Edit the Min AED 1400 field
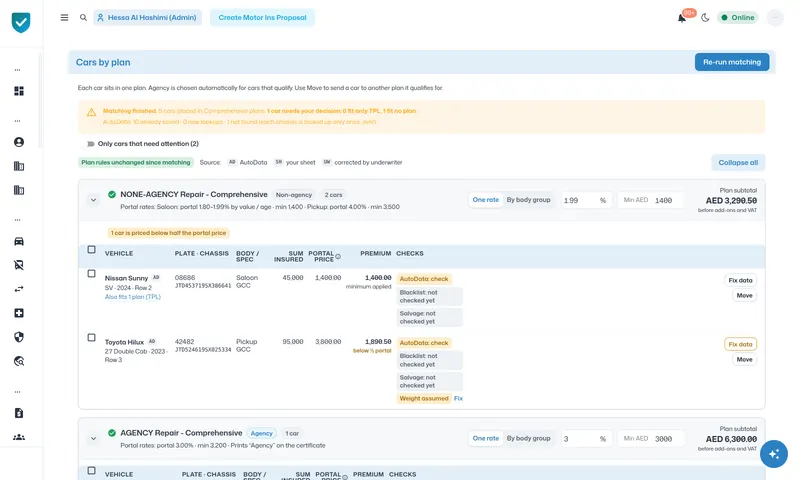Screen dimensions: 800x480 650,200
